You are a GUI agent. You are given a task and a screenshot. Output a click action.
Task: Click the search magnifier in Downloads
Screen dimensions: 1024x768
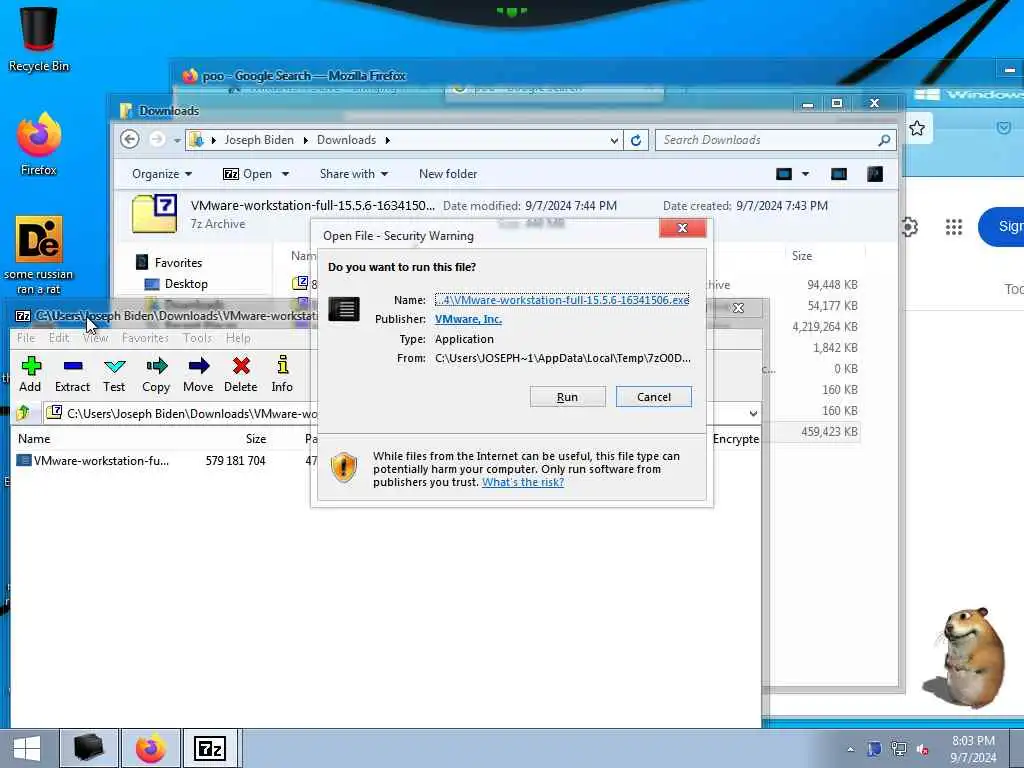click(884, 140)
